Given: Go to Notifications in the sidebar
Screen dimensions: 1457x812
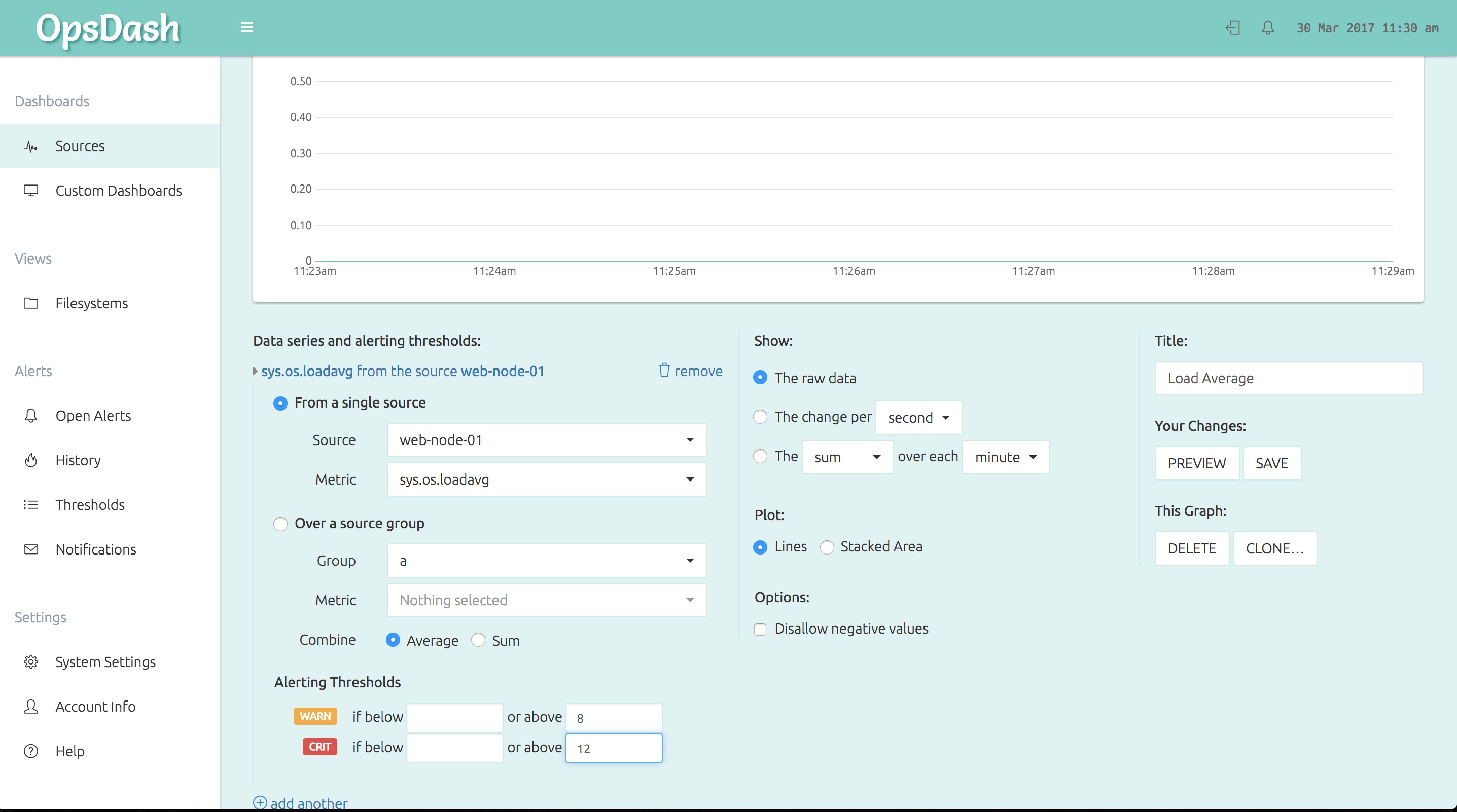Looking at the screenshot, I should (x=95, y=549).
